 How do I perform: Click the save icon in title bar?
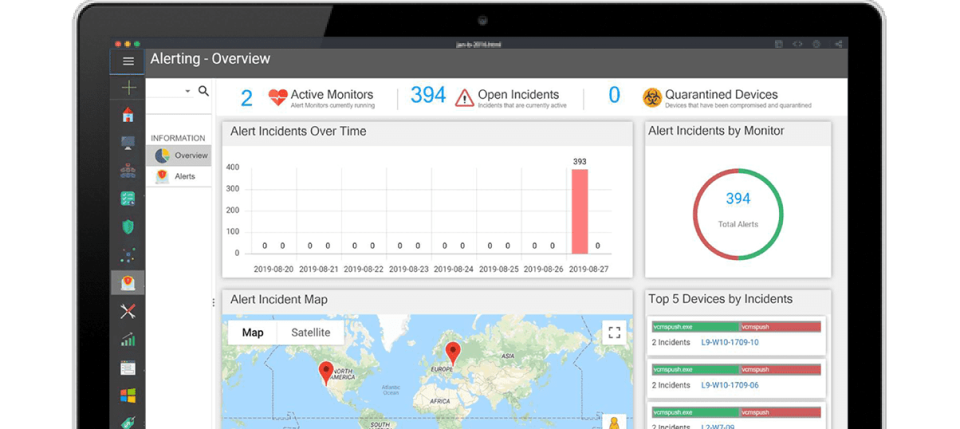(779, 44)
